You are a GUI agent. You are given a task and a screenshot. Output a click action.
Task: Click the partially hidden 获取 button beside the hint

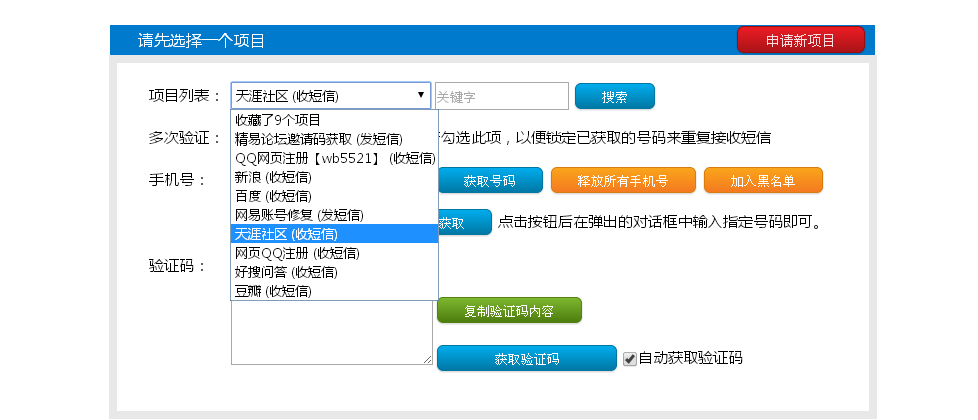(465, 222)
